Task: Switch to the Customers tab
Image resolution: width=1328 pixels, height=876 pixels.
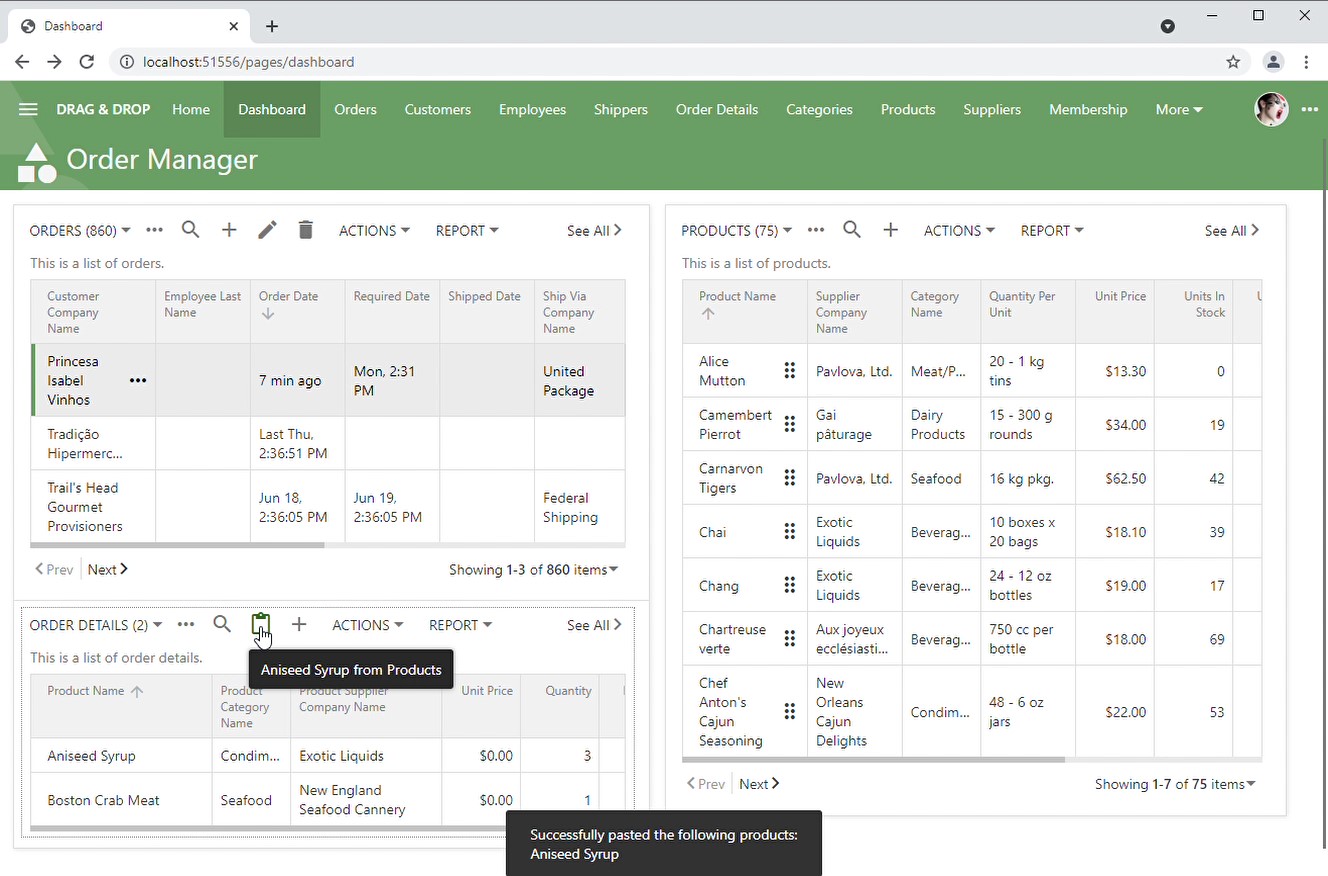Action: click(x=437, y=109)
